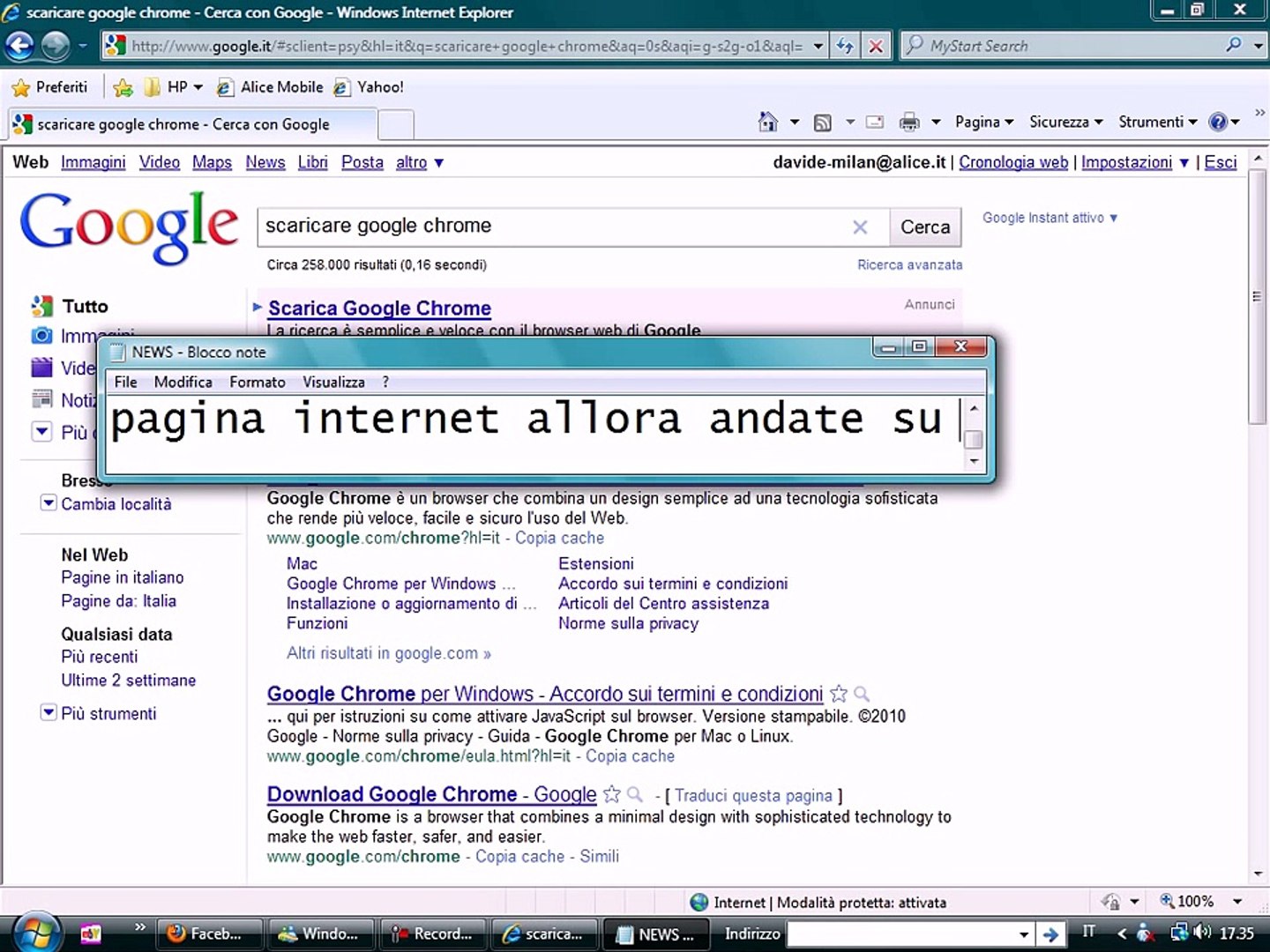Open Visualizza menu in Blocco note
The width and height of the screenshot is (1270, 952).
click(x=333, y=382)
